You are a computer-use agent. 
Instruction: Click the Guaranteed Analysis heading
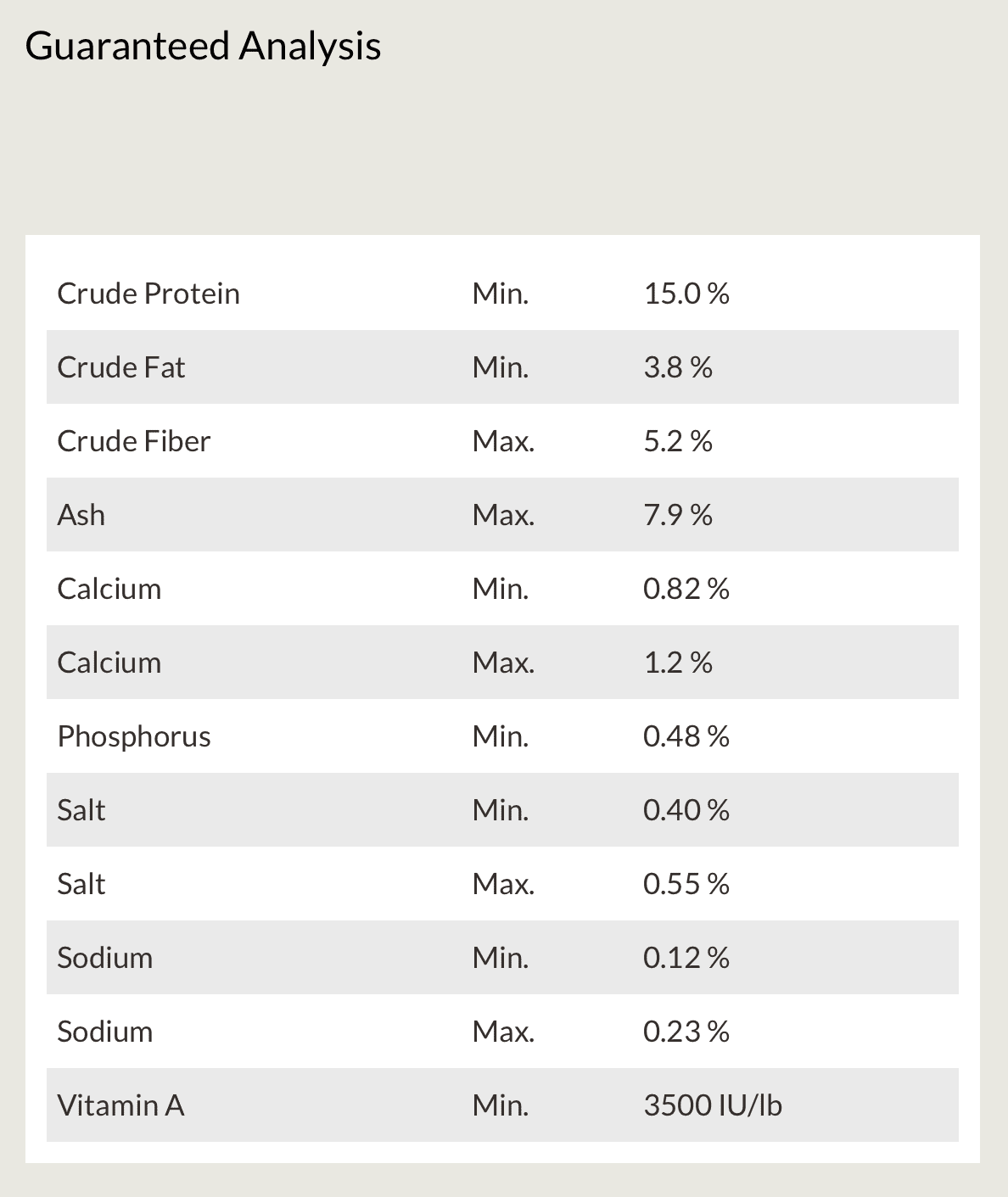203,46
